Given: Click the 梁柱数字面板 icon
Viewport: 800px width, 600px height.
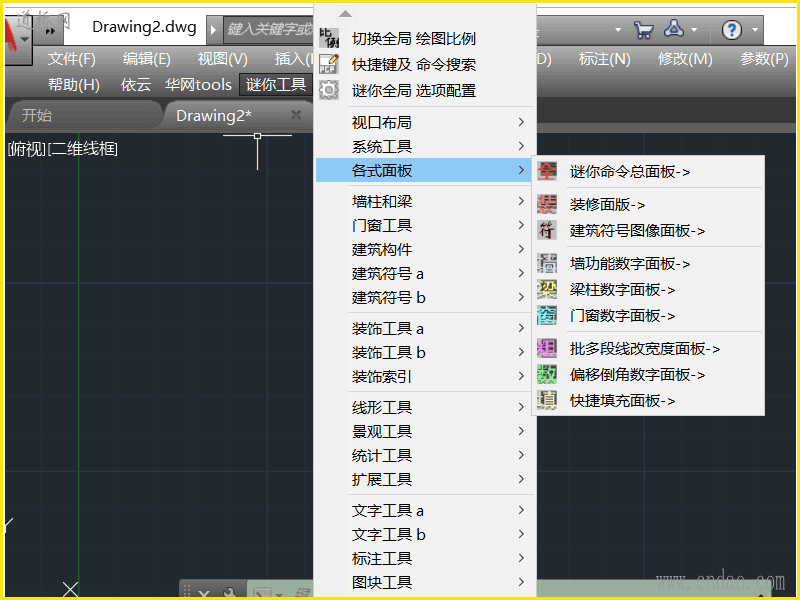Looking at the screenshot, I should pyautogui.click(x=547, y=290).
